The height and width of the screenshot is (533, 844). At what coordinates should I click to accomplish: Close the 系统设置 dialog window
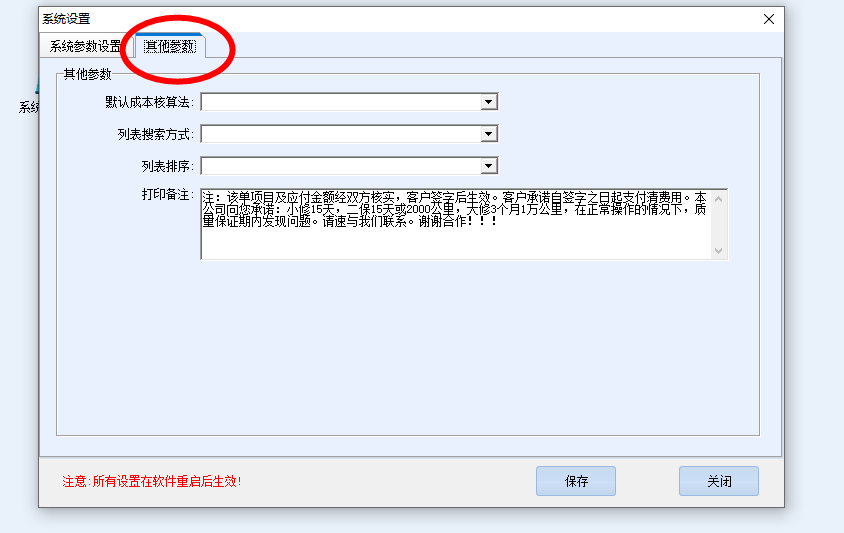click(769, 19)
